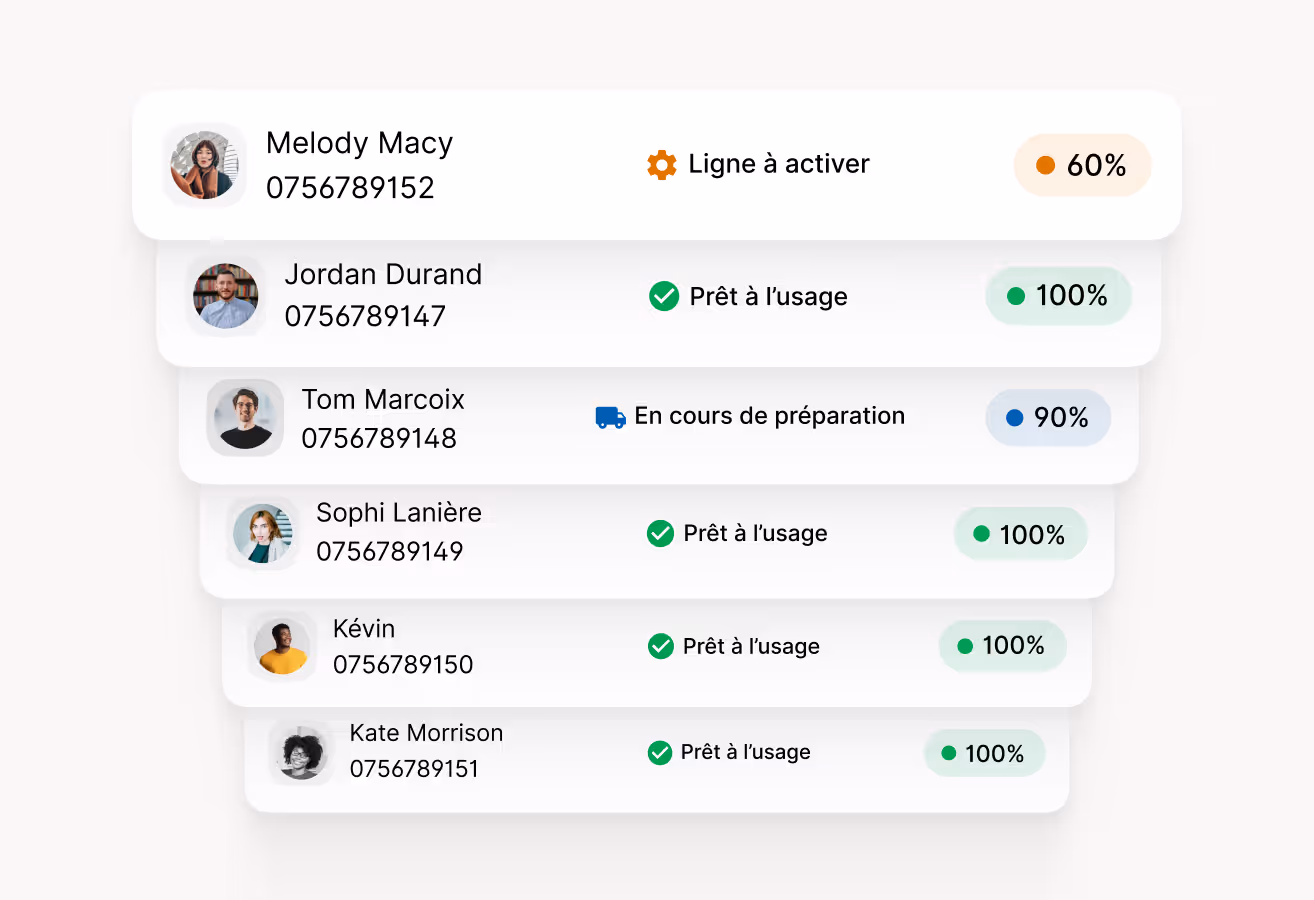Click Kévin's 100% progress badge

coord(1002,646)
